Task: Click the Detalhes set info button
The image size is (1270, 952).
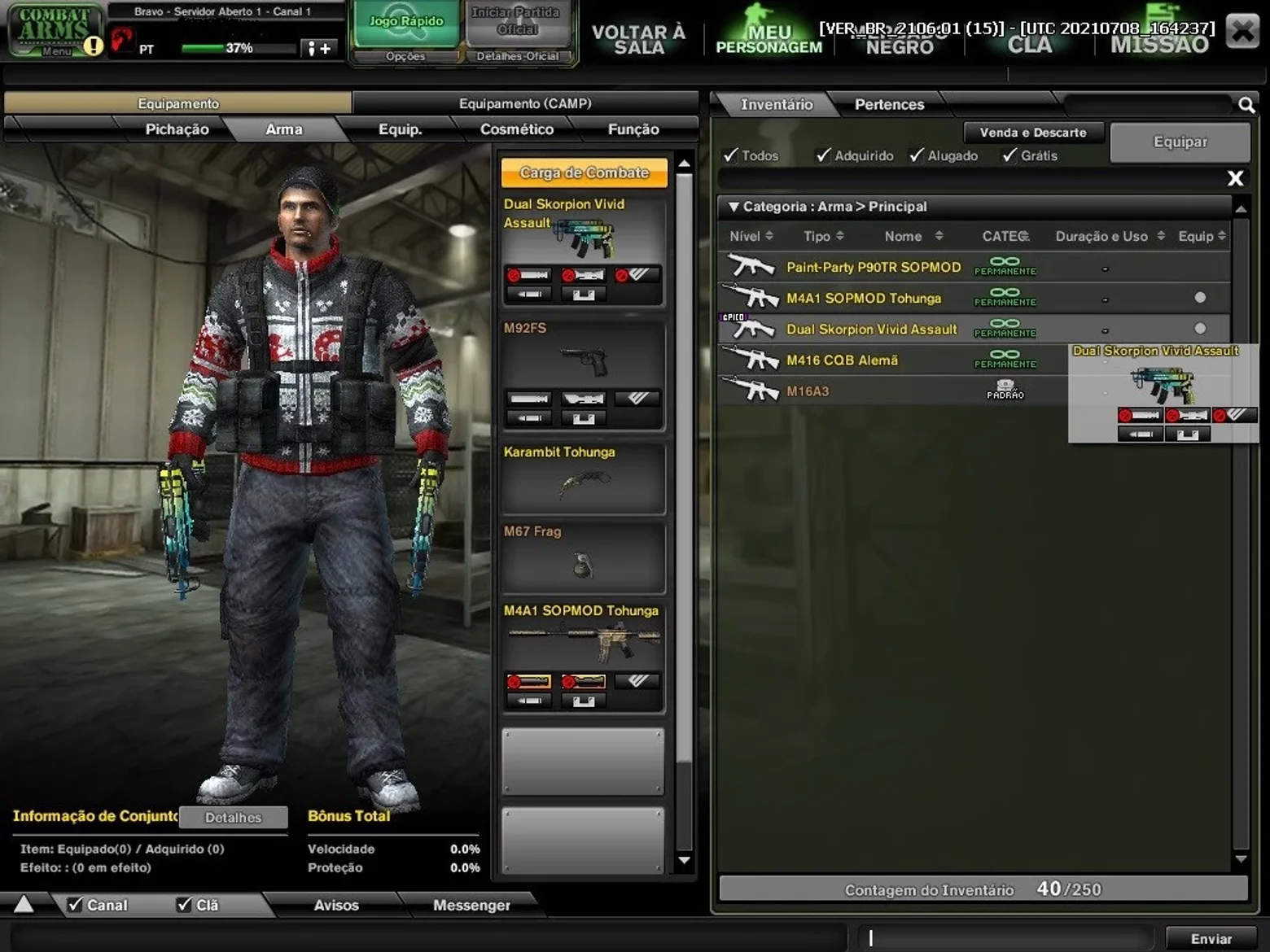Action: [234, 817]
